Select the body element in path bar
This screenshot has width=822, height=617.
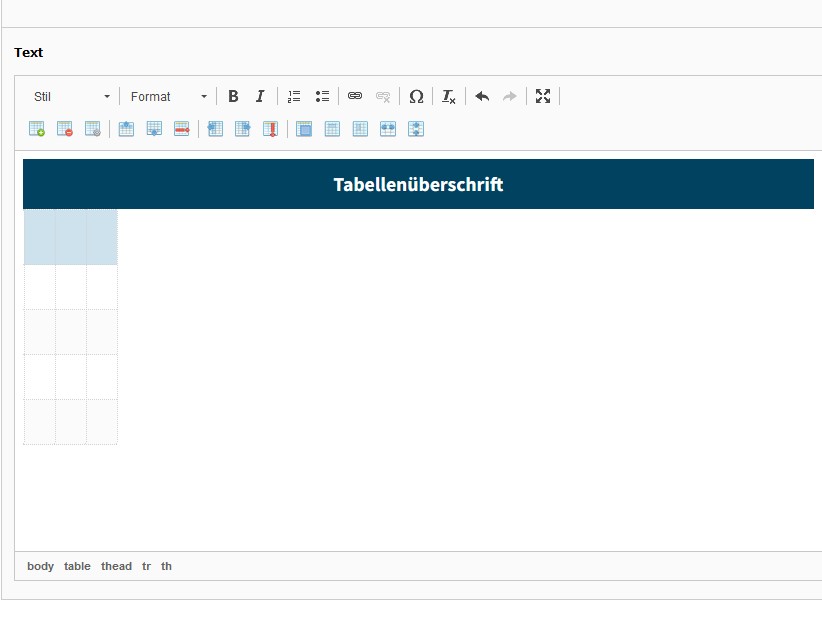tap(41, 566)
